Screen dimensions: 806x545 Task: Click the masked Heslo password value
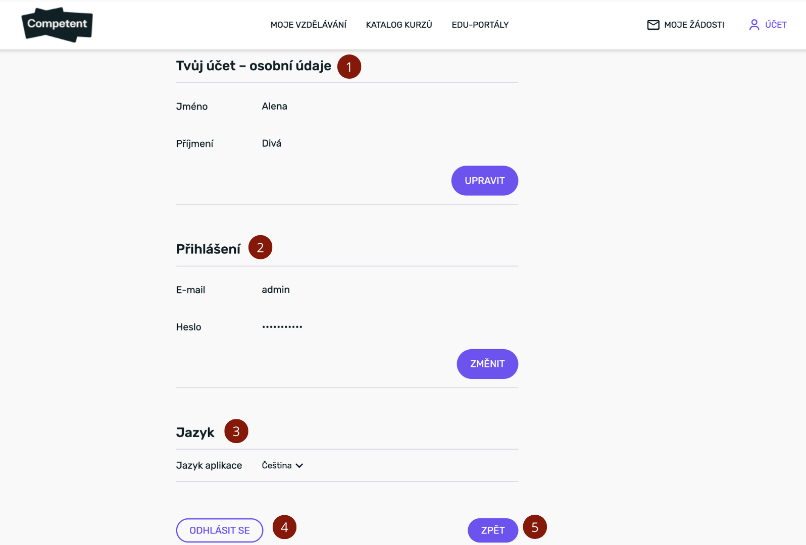point(282,327)
